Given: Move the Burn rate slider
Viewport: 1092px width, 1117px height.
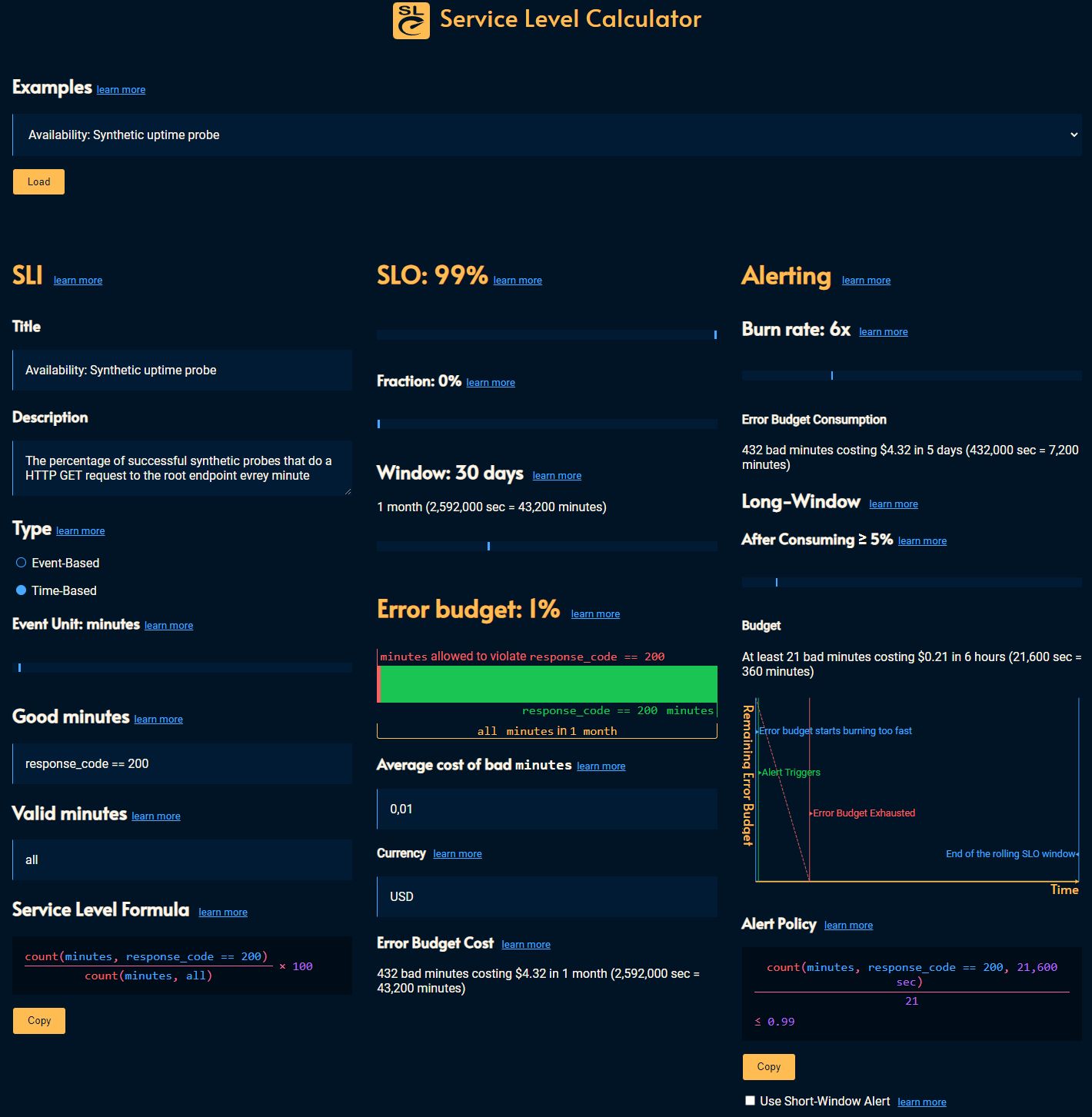Looking at the screenshot, I should [x=832, y=375].
